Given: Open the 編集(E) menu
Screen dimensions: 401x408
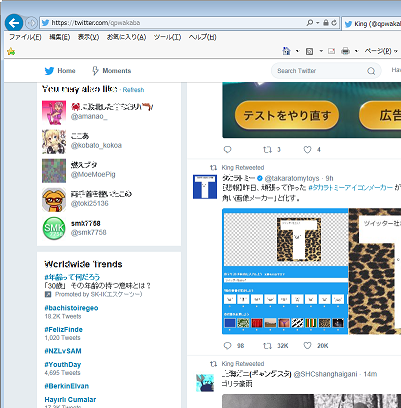Looking at the screenshot, I should click(60, 37).
